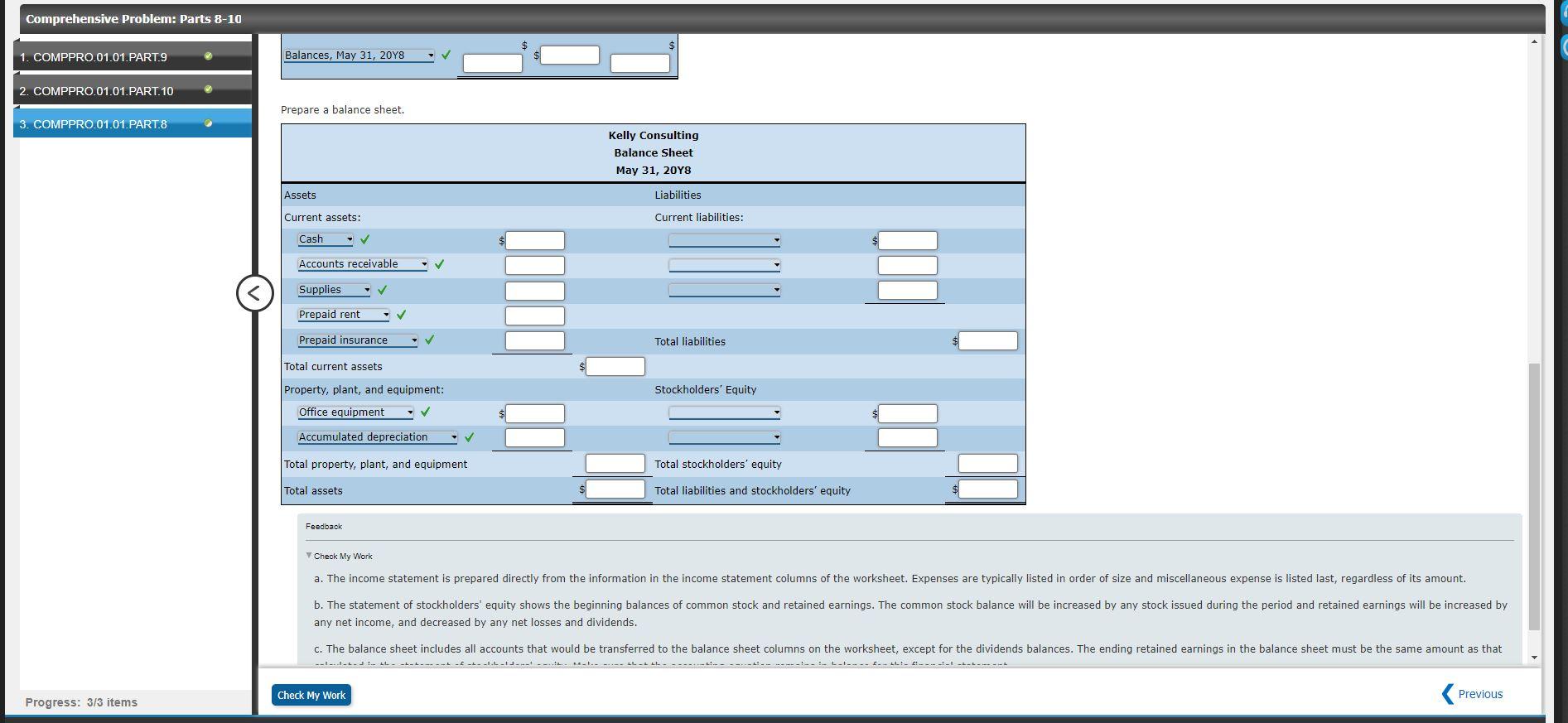Click the green check beside Accounts receivable
Viewport: 1568px width, 723px height.
point(440,264)
